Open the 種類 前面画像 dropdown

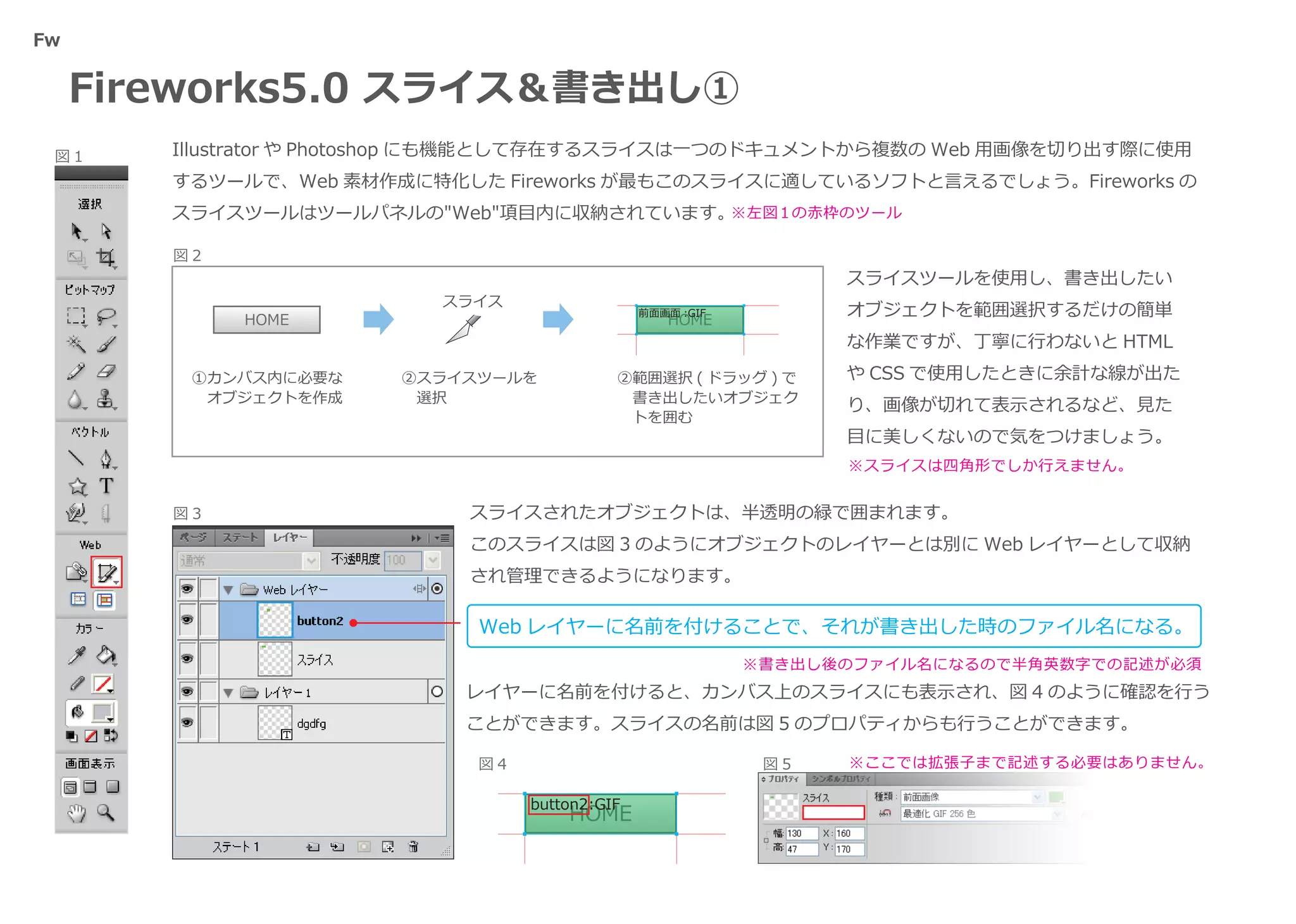[x=1037, y=797]
